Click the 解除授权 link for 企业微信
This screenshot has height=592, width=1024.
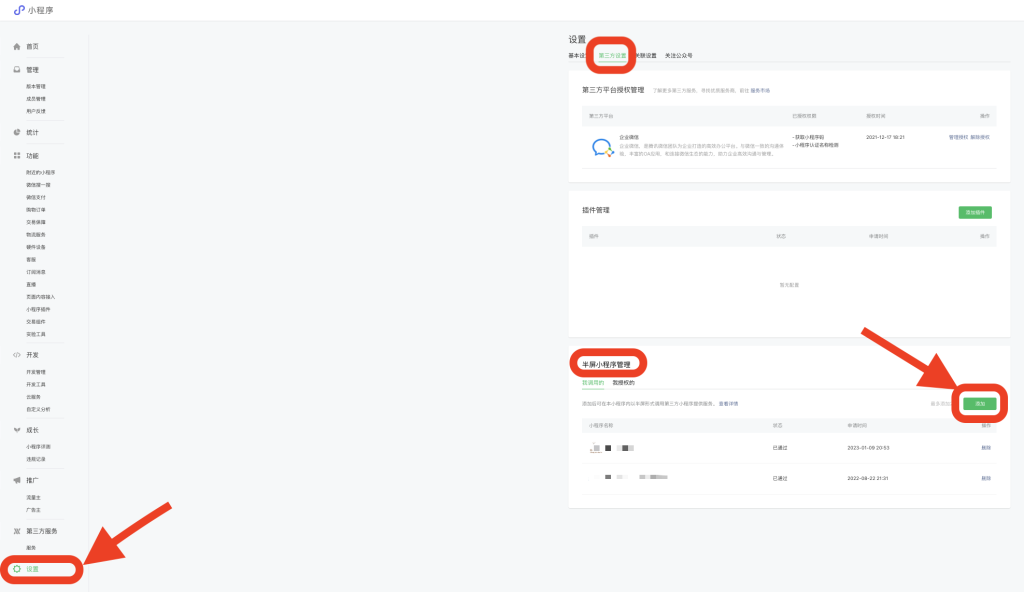coord(980,137)
